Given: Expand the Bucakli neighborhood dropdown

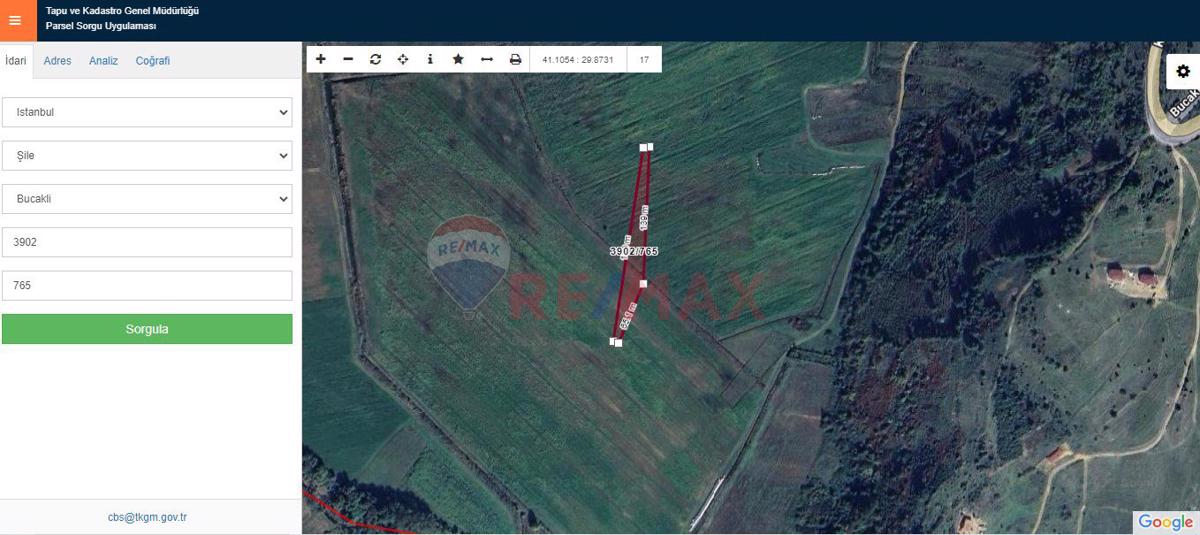Looking at the screenshot, I should tap(147, 199).
